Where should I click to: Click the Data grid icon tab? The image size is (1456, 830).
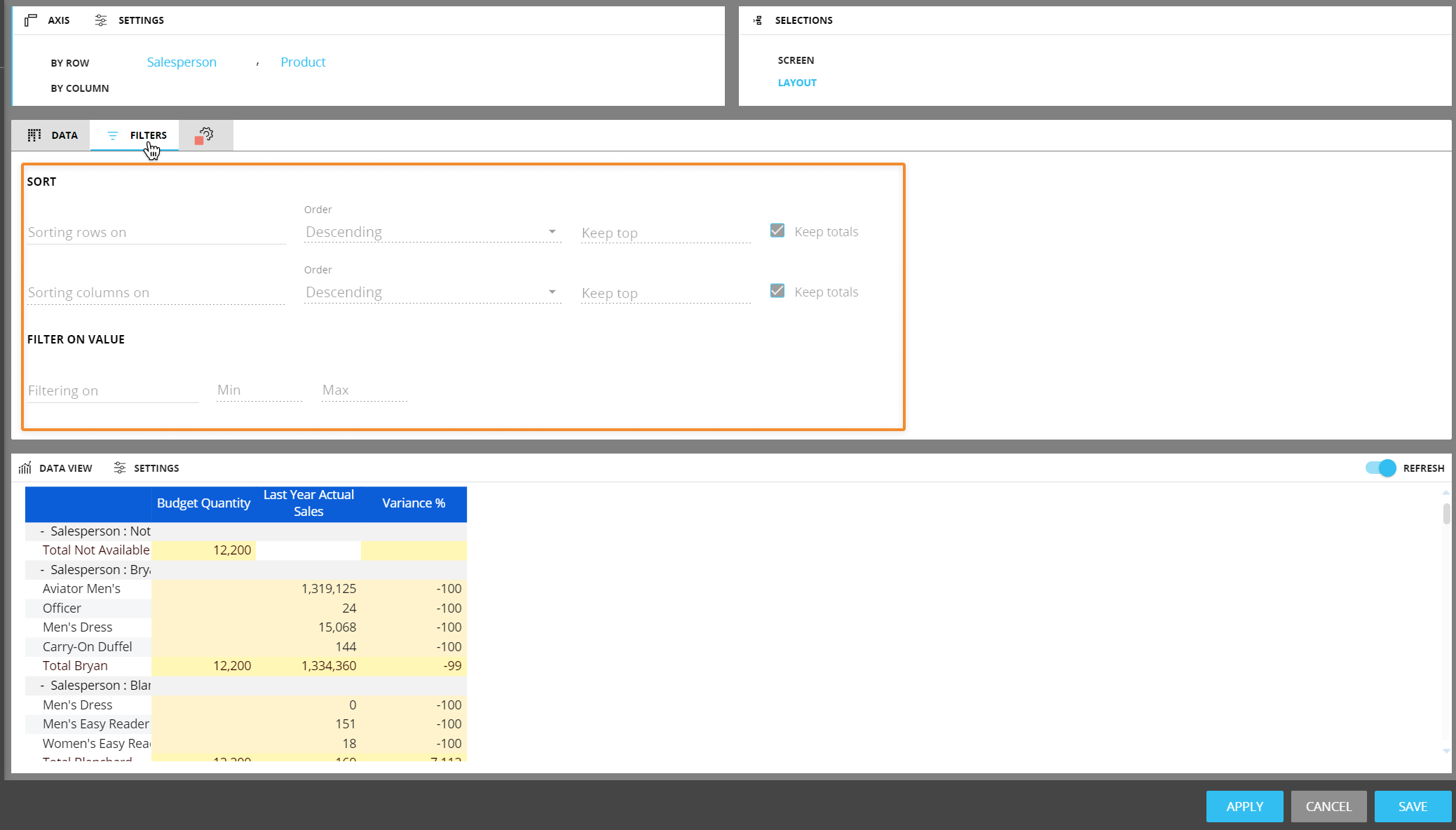[34, 135]
